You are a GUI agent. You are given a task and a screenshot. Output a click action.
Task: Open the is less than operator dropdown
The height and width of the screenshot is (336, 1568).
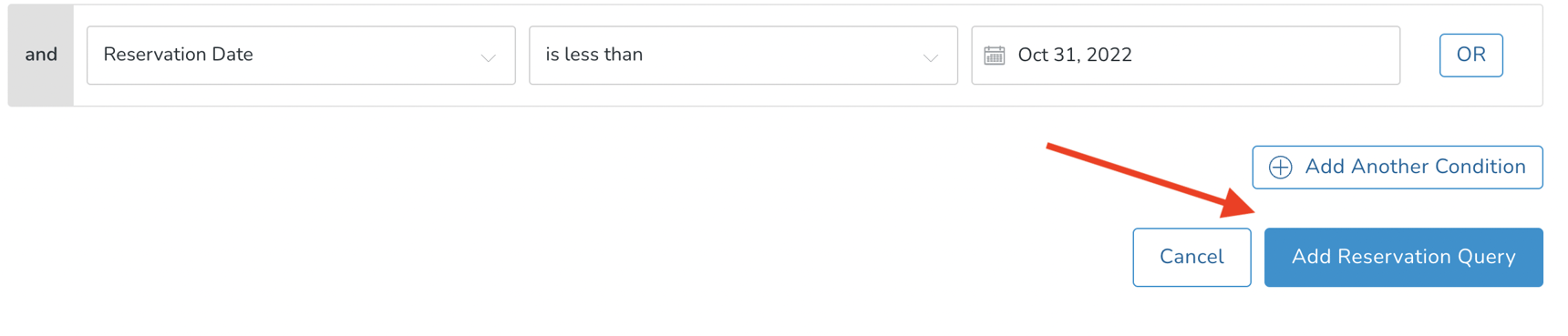743,56
